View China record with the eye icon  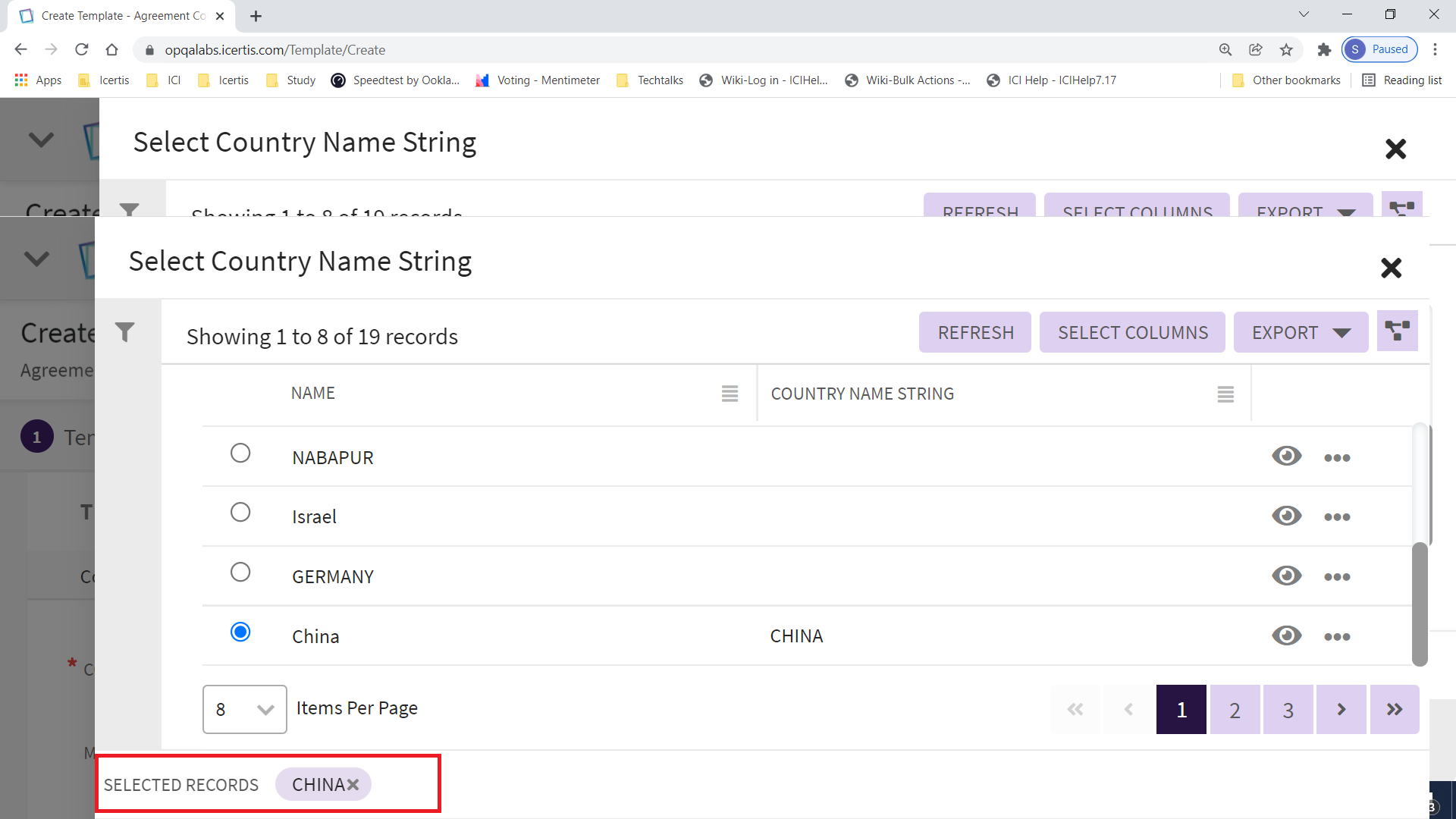pyautogui.click(x=1286, y=635)
